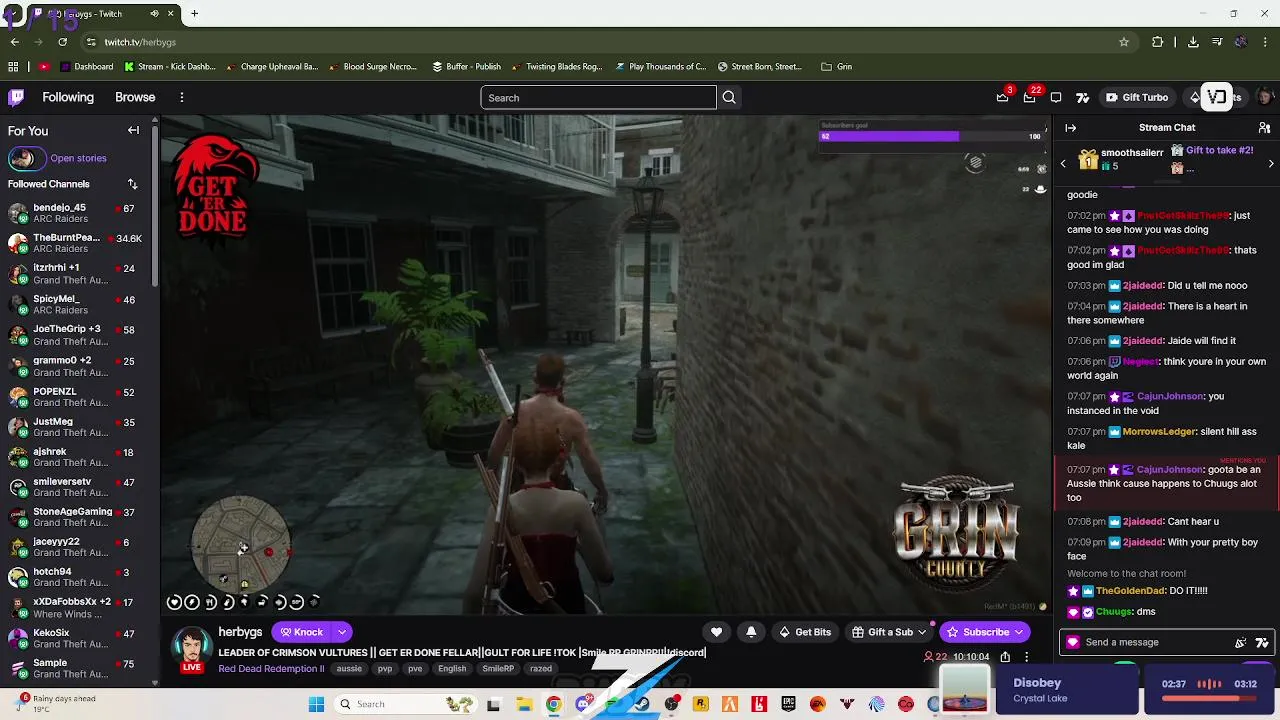Viewport: 1280px width, 720px height.
Task: Open Subscribe button options
Action: [1019, 632]
